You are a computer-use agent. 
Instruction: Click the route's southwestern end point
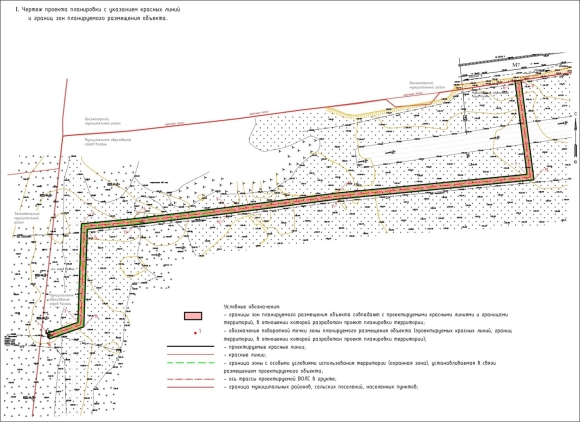click(x=50, y=334)
